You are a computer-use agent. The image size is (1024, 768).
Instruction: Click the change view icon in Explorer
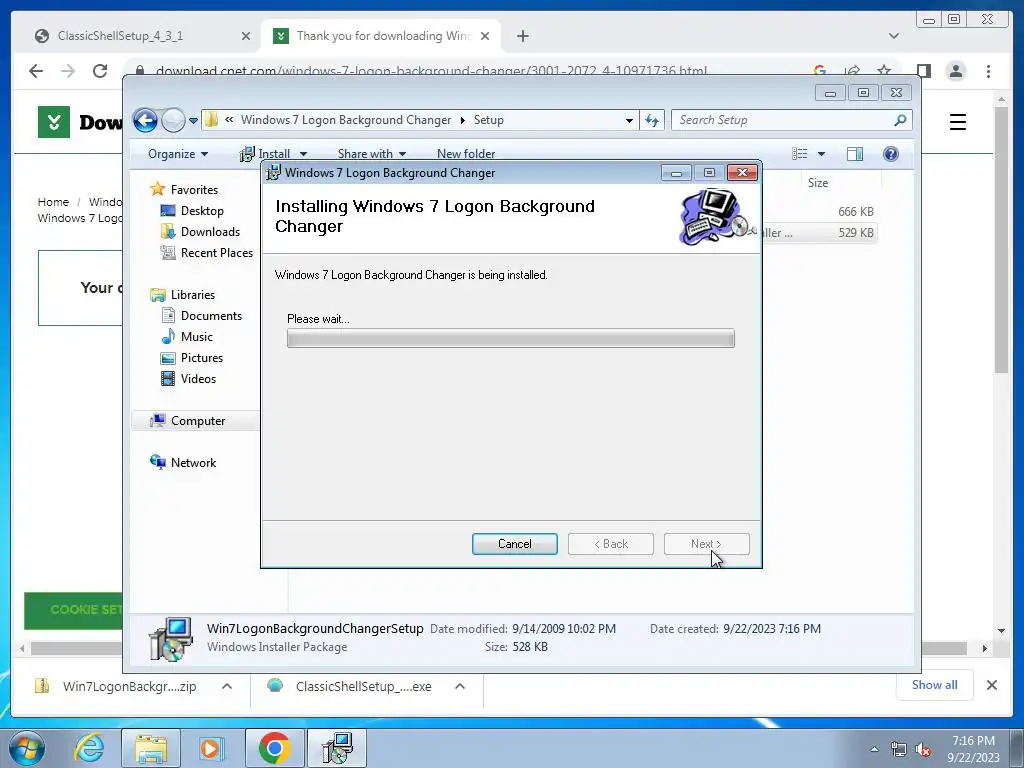799,154
